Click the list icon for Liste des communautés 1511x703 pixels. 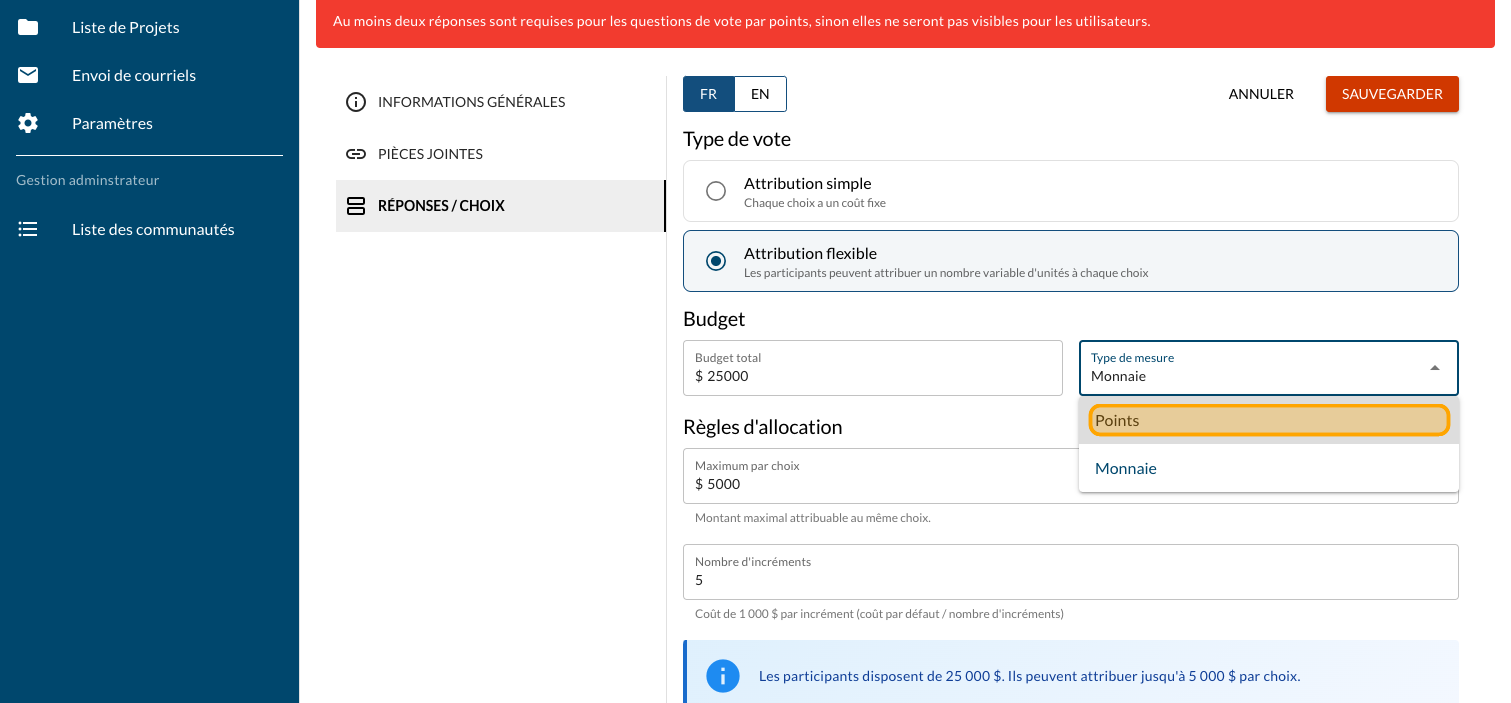[x=28, y=229]
